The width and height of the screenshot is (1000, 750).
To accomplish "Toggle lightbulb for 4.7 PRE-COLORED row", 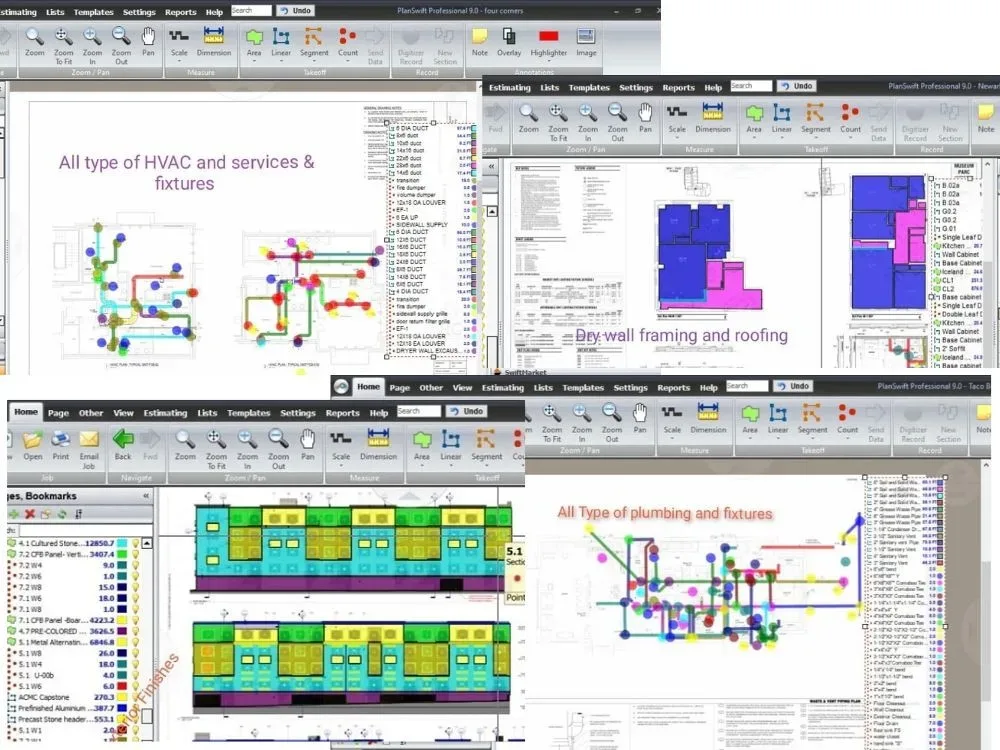I will pyautogui.click(x=135, y=631).
